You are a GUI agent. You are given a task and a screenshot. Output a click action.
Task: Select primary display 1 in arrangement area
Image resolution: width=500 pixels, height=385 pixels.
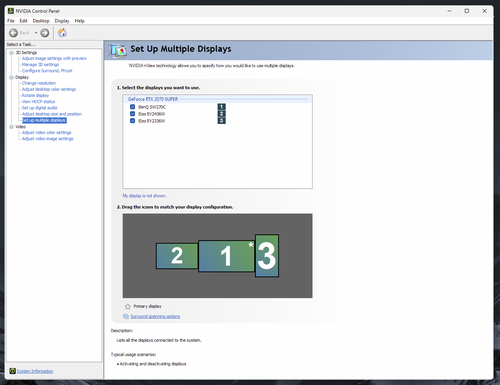pyautogui.click(x=226, y=256)
